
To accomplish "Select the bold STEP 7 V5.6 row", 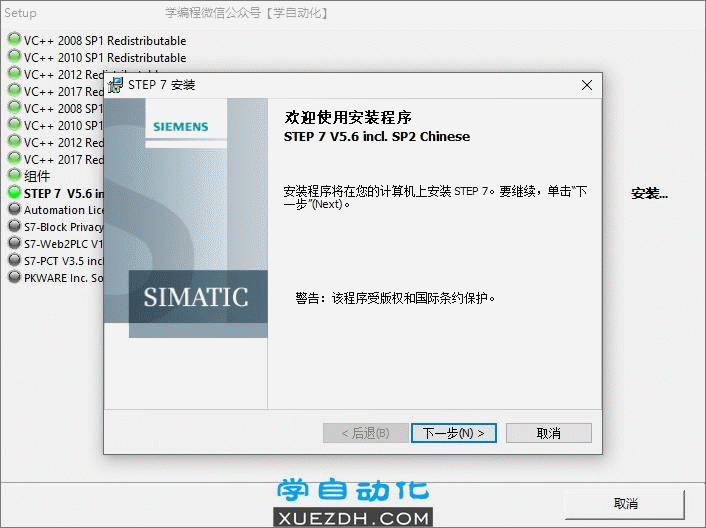I will click(63, 194).
